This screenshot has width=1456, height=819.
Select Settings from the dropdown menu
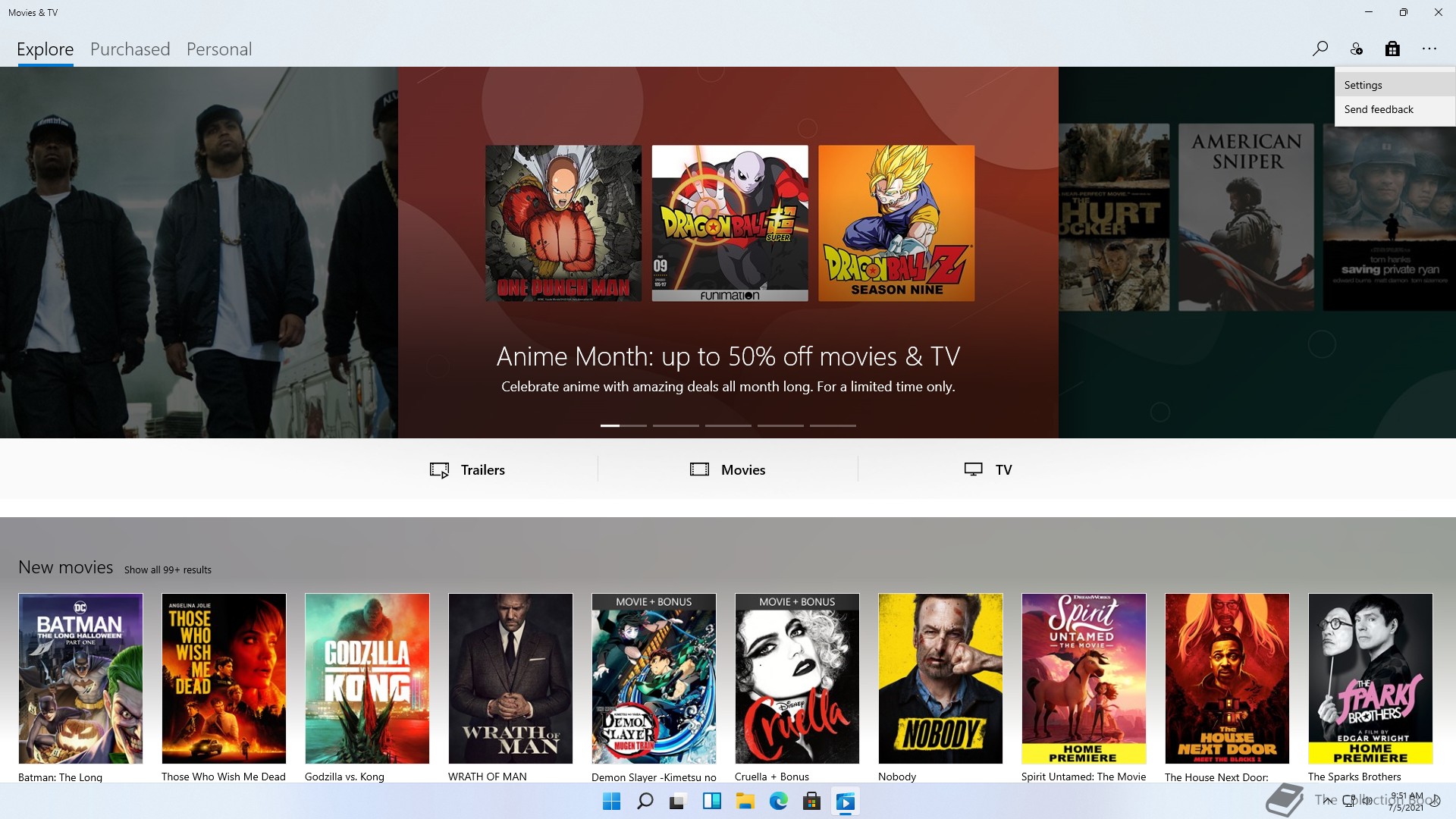[1395, 85]
